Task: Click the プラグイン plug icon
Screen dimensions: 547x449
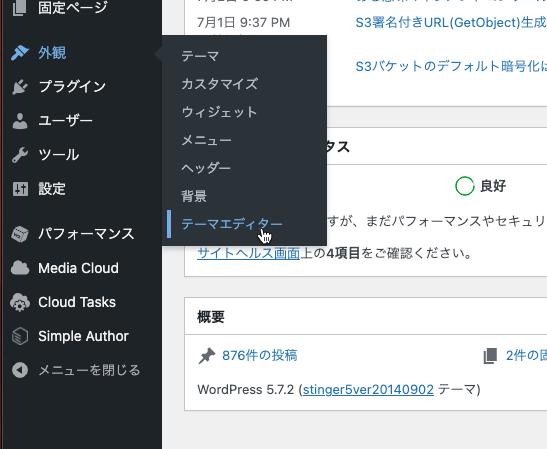Action: [20, 87]
